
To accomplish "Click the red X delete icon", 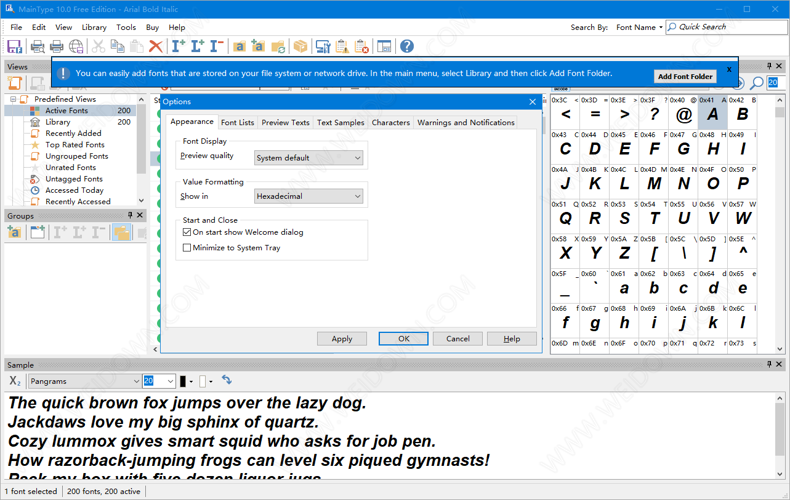I will (156, 47).
